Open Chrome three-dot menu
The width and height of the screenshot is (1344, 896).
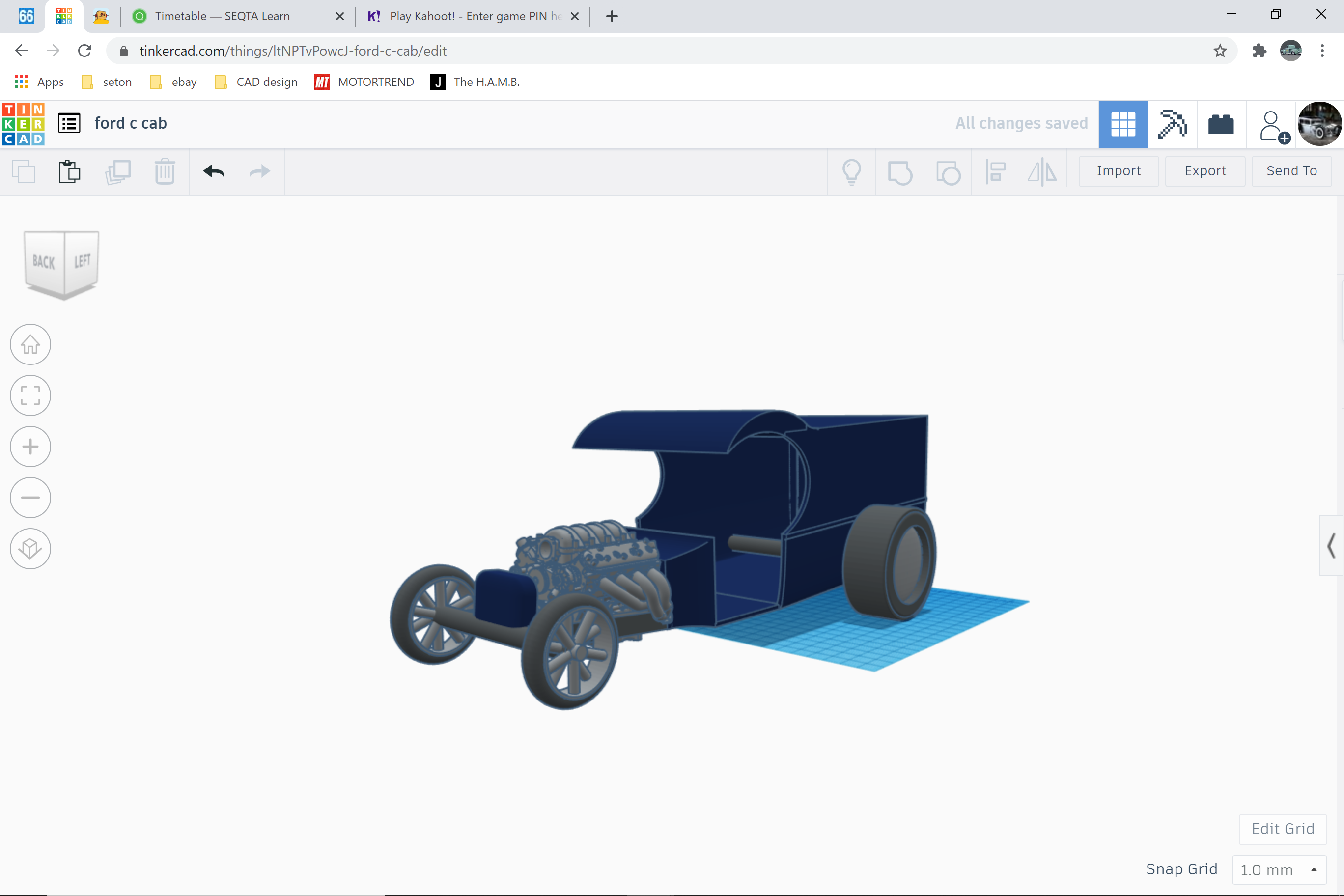click(x=1322, y=51)
